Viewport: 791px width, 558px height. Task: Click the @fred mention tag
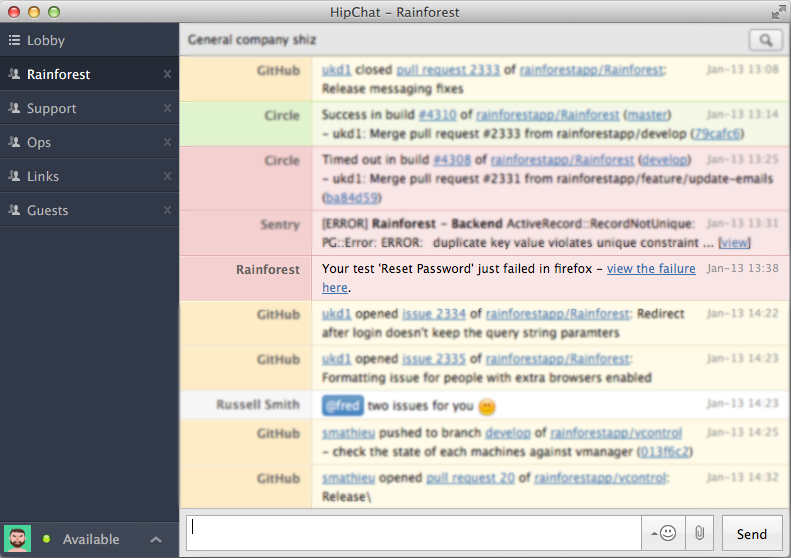343,406
